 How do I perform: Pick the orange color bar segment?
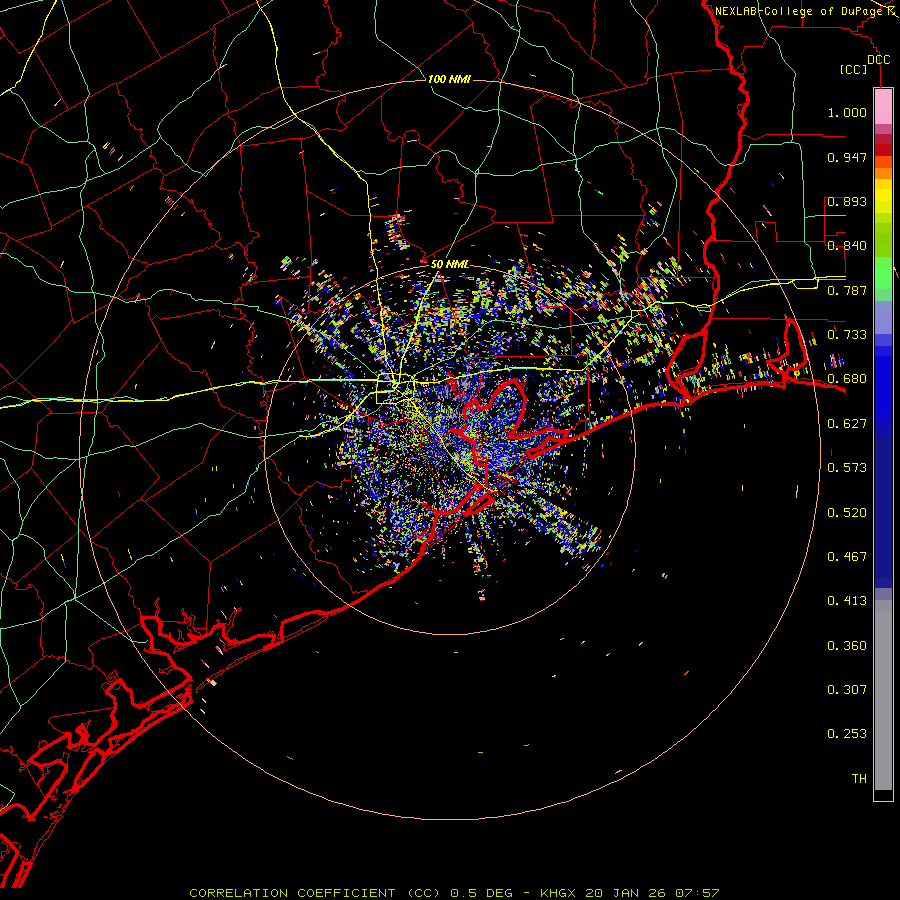[x=883, y=173]
